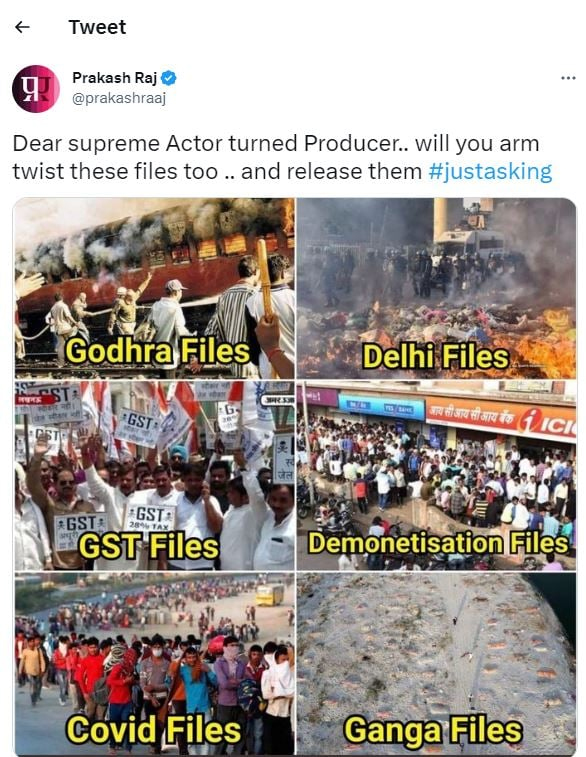Viewport: 586px width, 757px height.
Task: Open the Godhra Files image
Action: point(154,288)
